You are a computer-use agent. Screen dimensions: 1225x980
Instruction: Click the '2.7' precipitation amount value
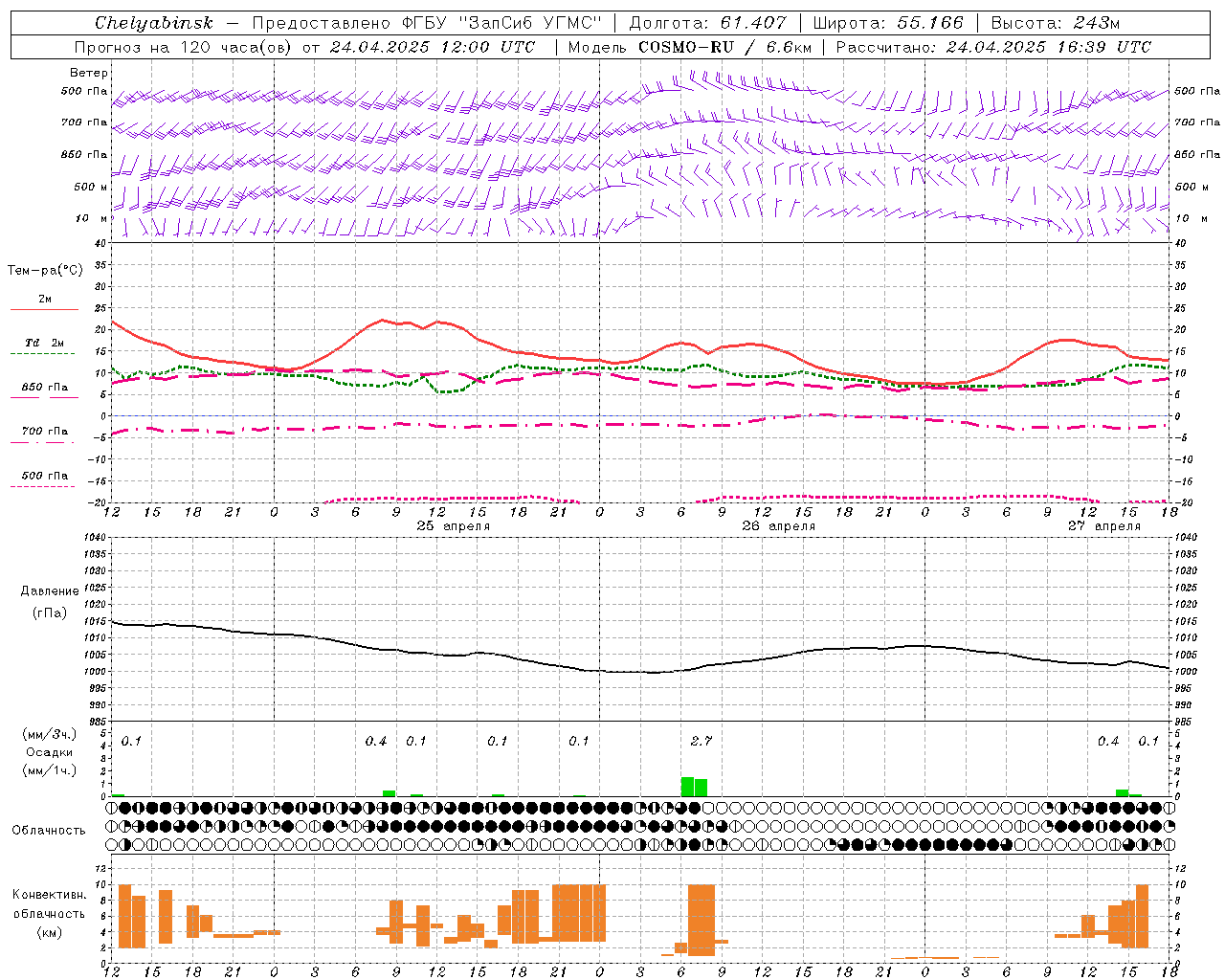tap(701, 741)
